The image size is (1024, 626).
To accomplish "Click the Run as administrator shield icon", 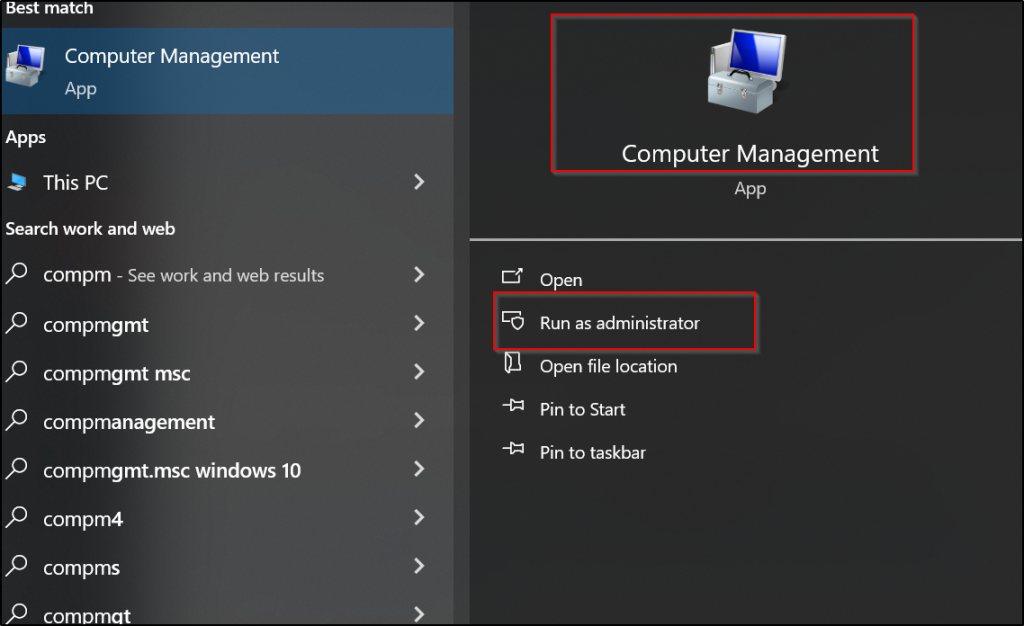I will [x=514, y=323].
